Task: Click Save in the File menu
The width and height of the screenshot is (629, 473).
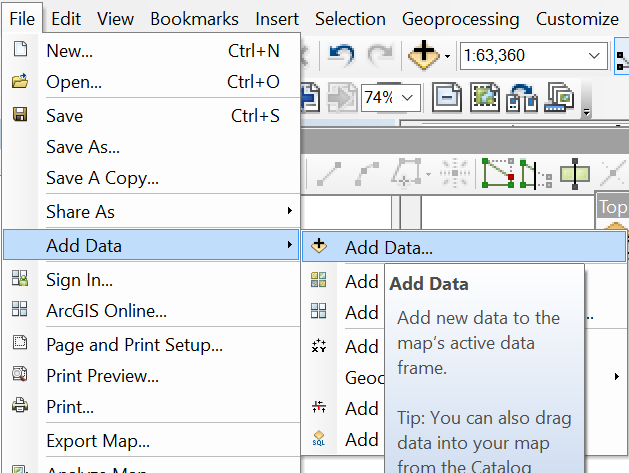Action: pyautogui.click(x=152, y=116)
